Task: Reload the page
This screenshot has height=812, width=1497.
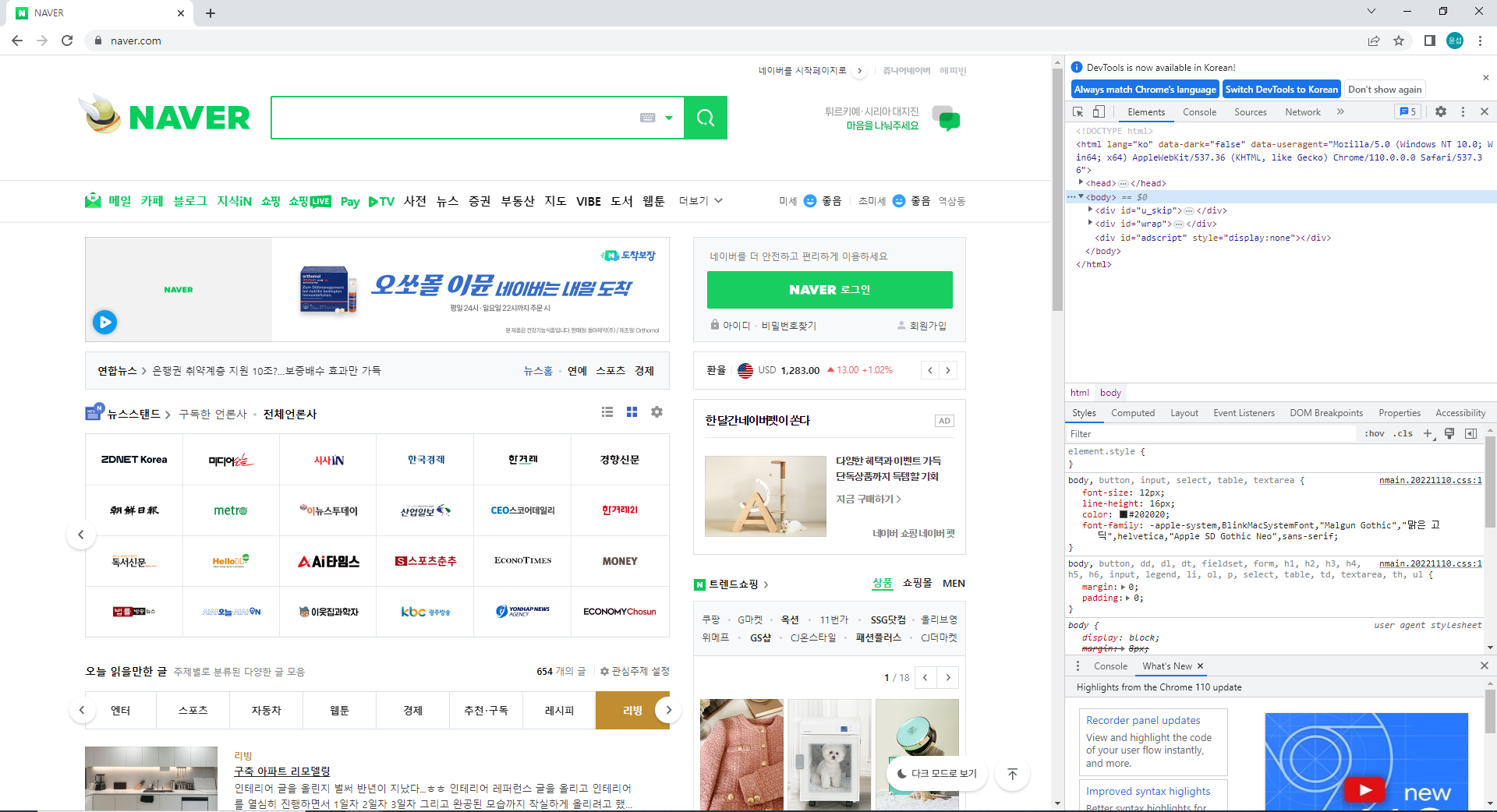Action: [67, 41]
